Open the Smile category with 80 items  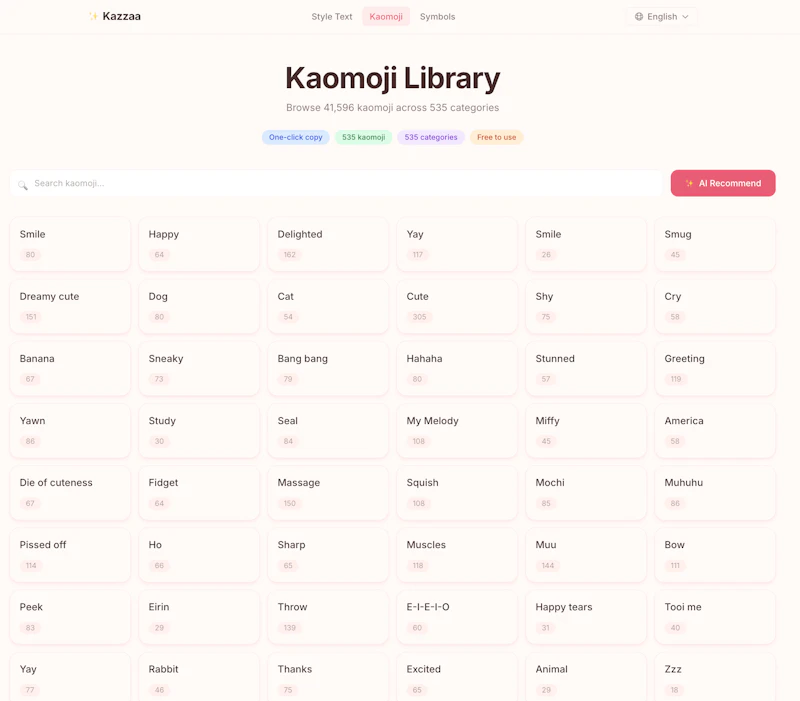[x=70, y=244]
